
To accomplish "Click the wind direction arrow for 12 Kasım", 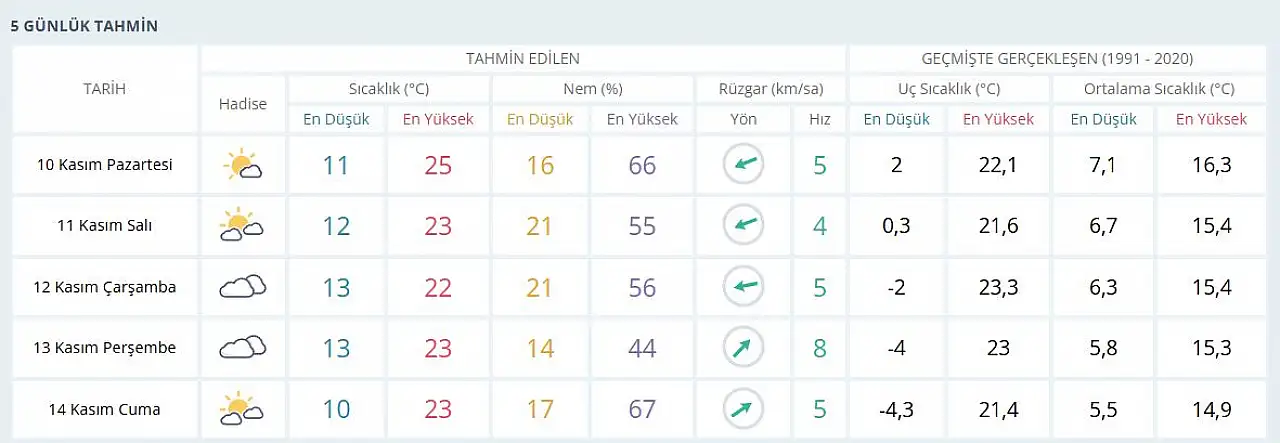I will point(743,287).
